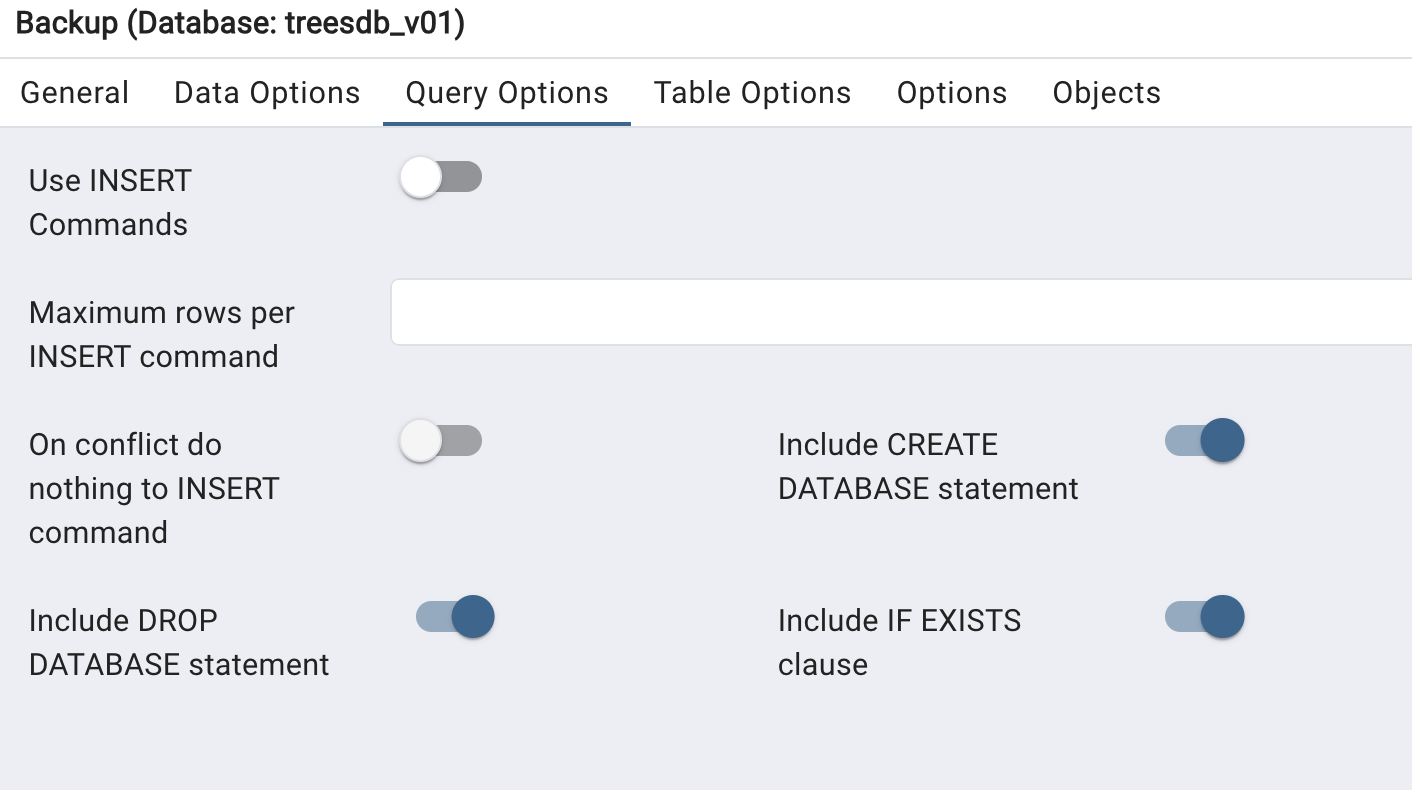The width and height of the screenshot is (1412, 790).
Task: Focus the Maximum rows per INSERT command field
Action: [900, 313]
